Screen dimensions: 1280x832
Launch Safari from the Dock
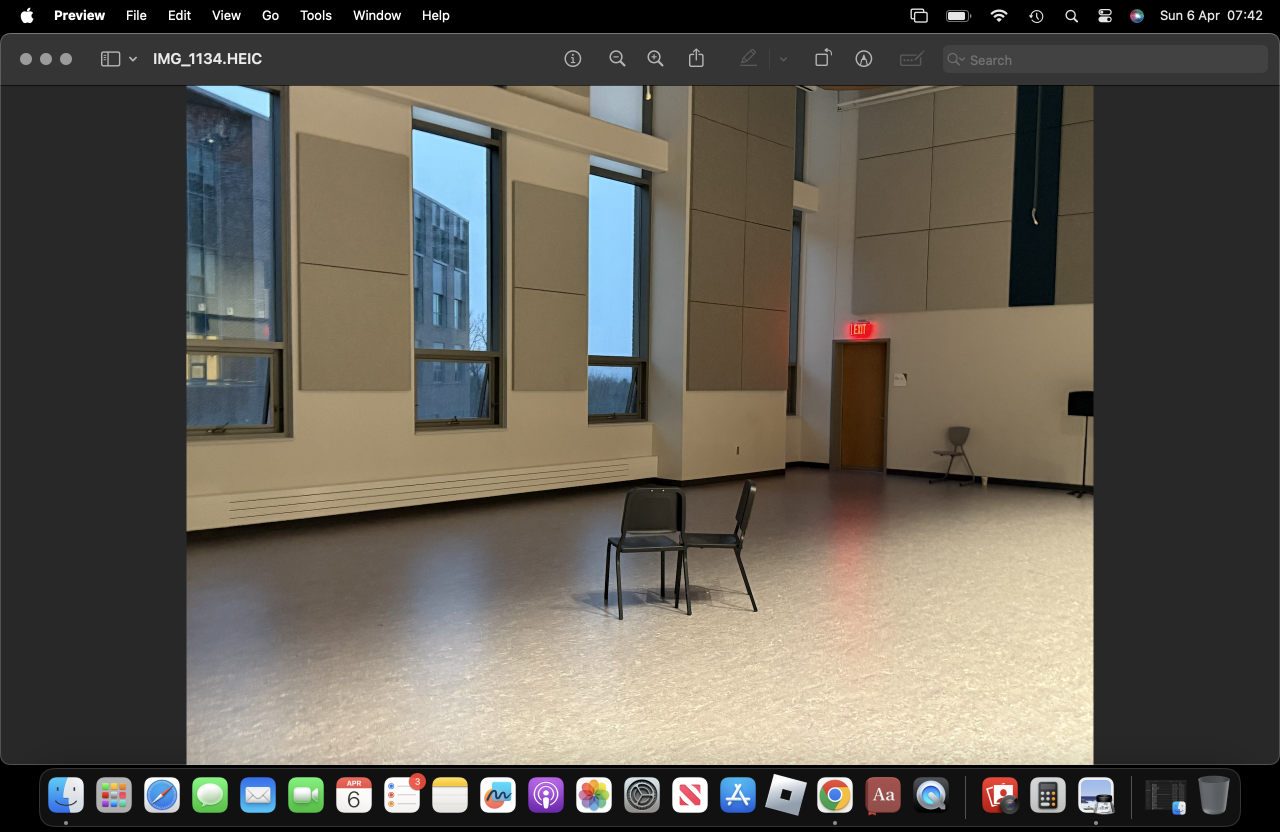pos(162,795)
